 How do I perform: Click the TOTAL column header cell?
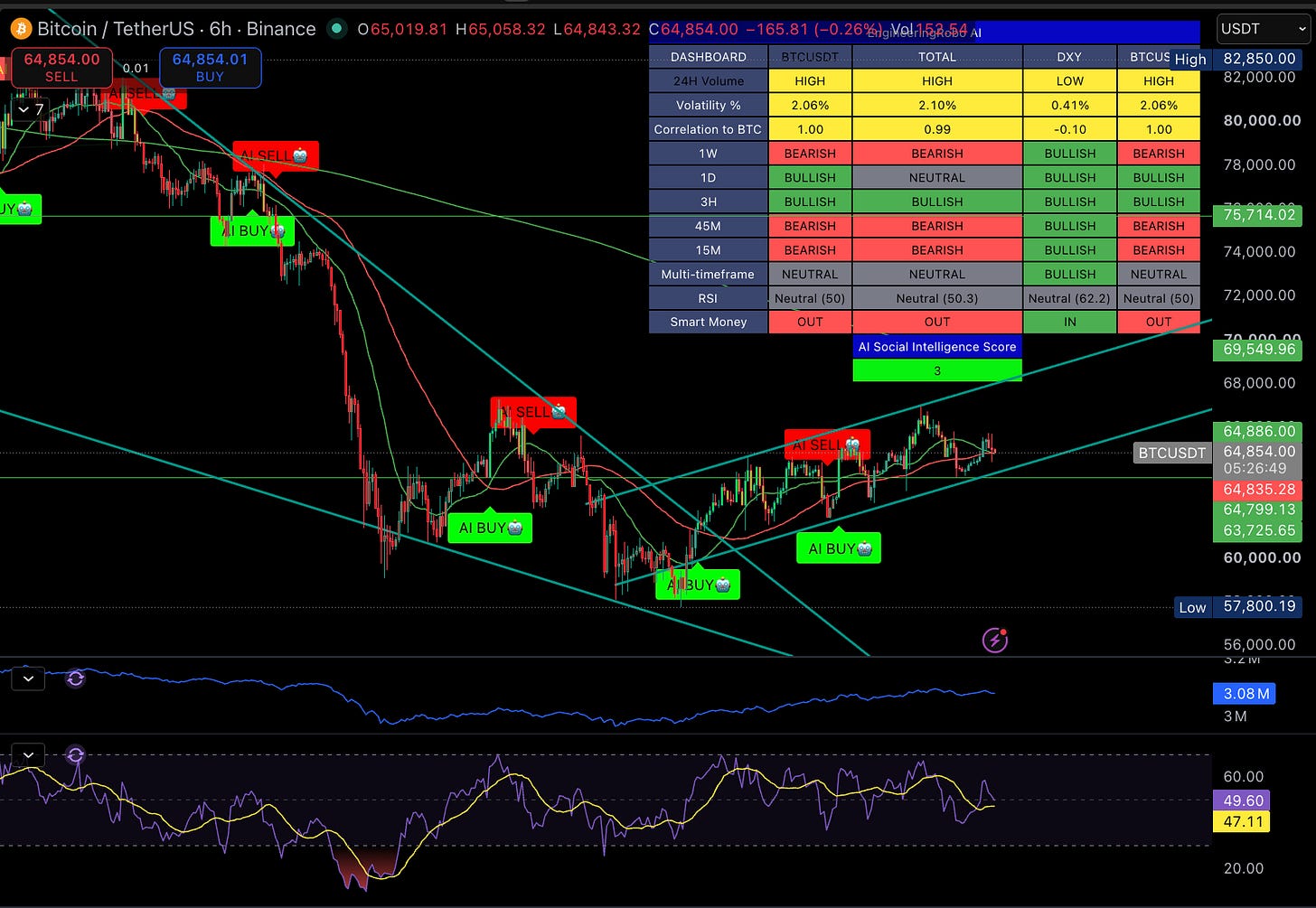point(937,57)
